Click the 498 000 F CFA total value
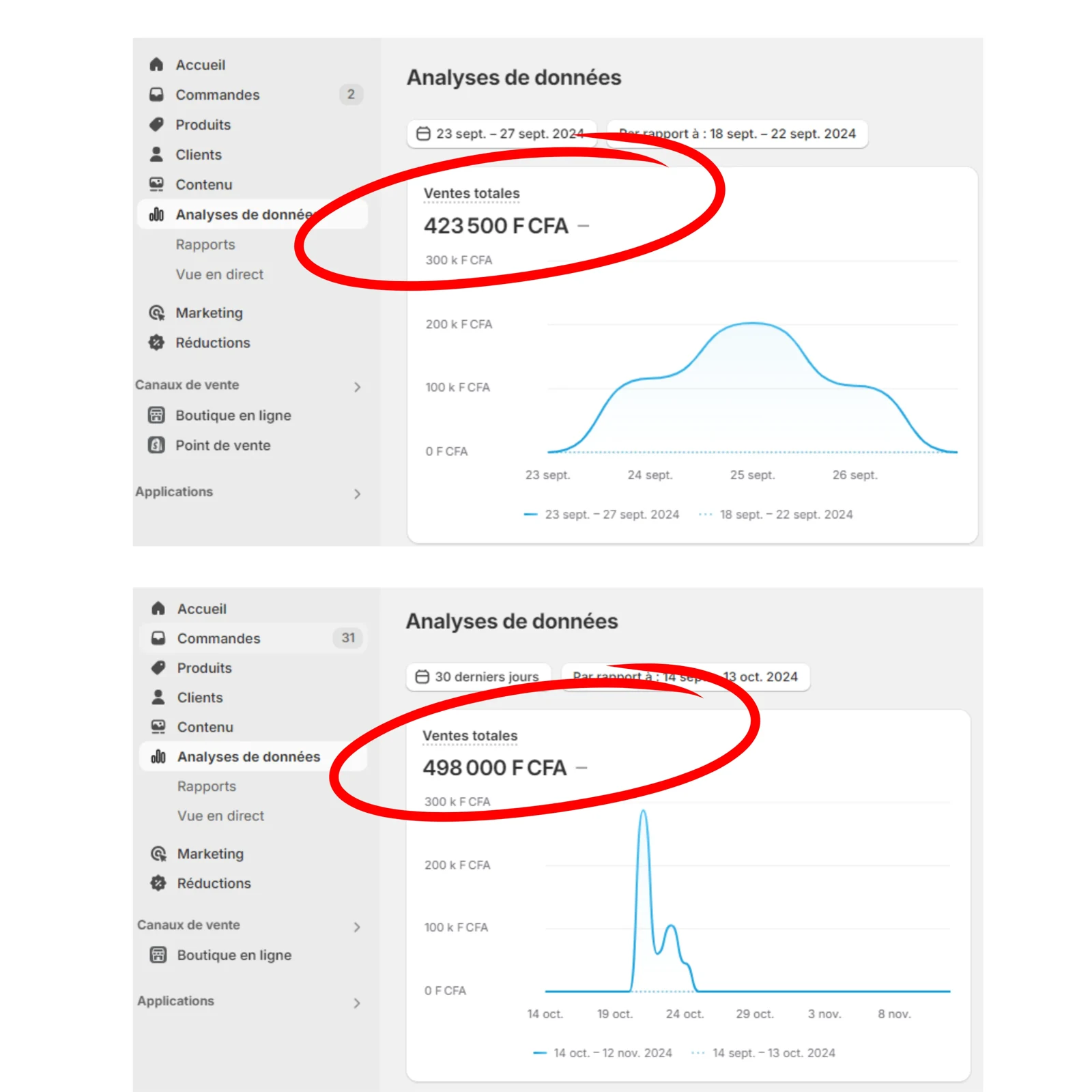The width and height of the screenshot is (1092, 1092). point(495,768)
